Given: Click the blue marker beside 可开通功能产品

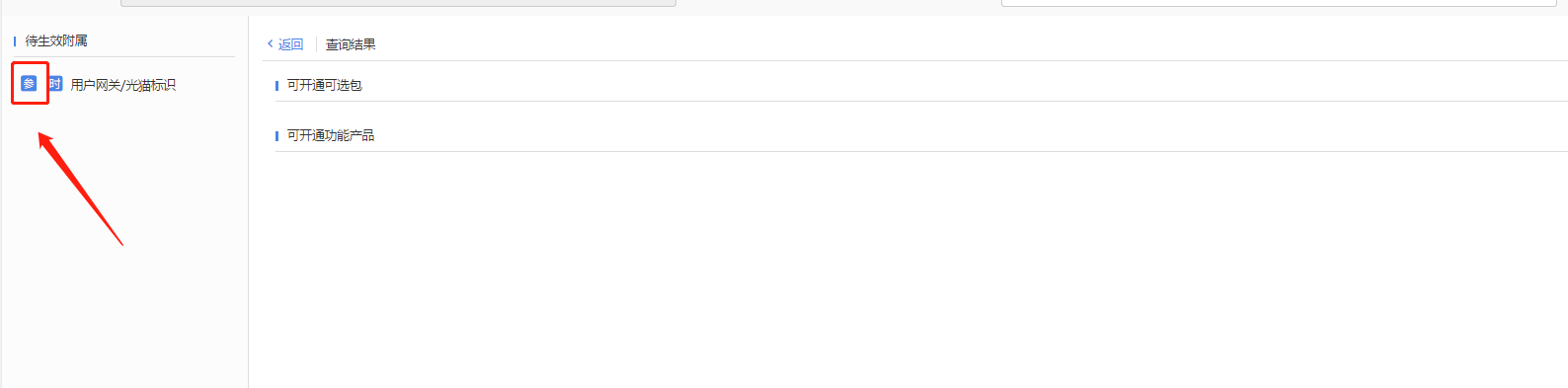Looking at the screenshot, I should (277, 136).
